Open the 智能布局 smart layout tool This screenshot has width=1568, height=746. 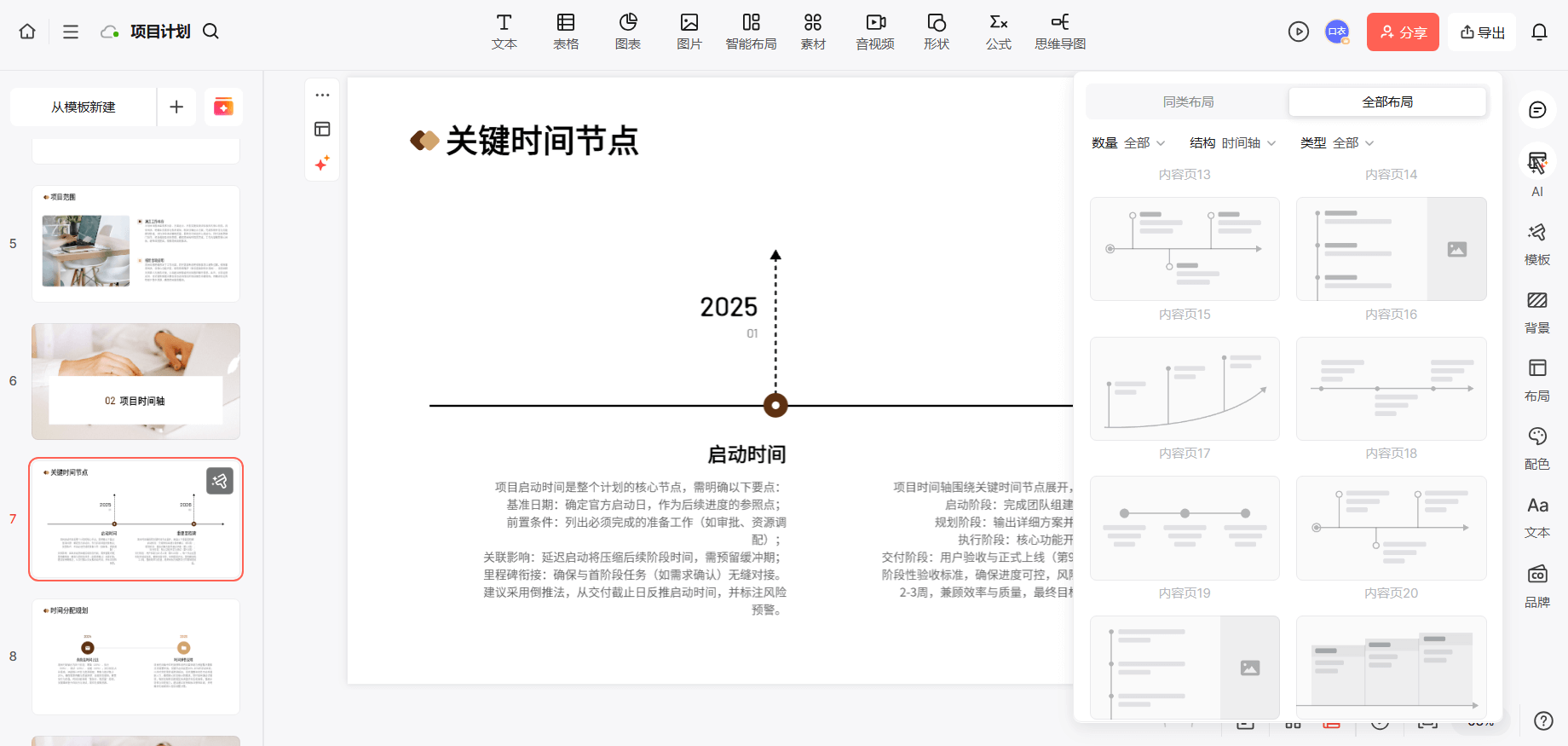click(x=751, y=32)
